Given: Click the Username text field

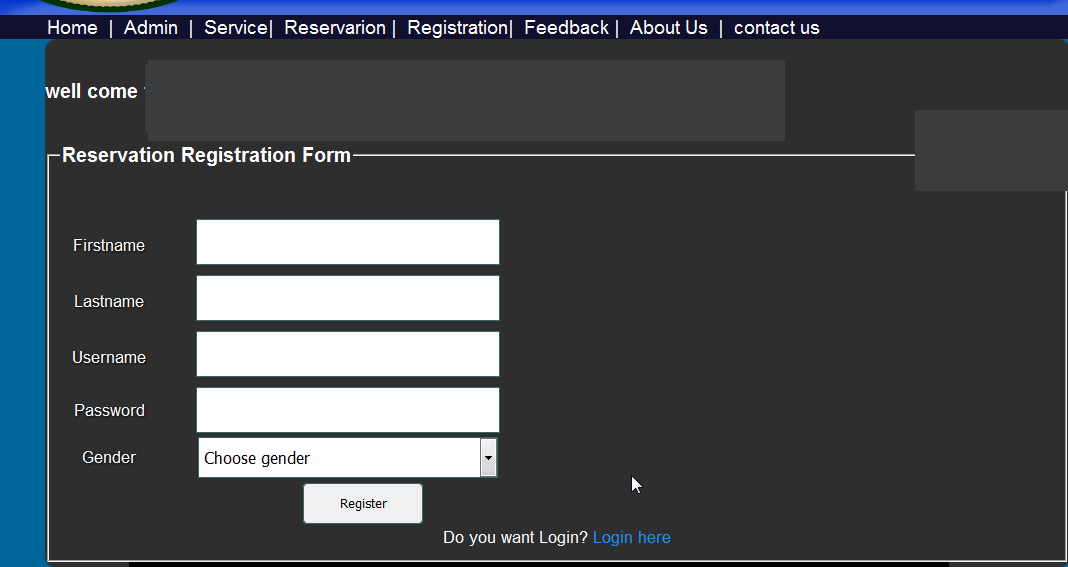Looking at the screenshot, I should point(347,354).
